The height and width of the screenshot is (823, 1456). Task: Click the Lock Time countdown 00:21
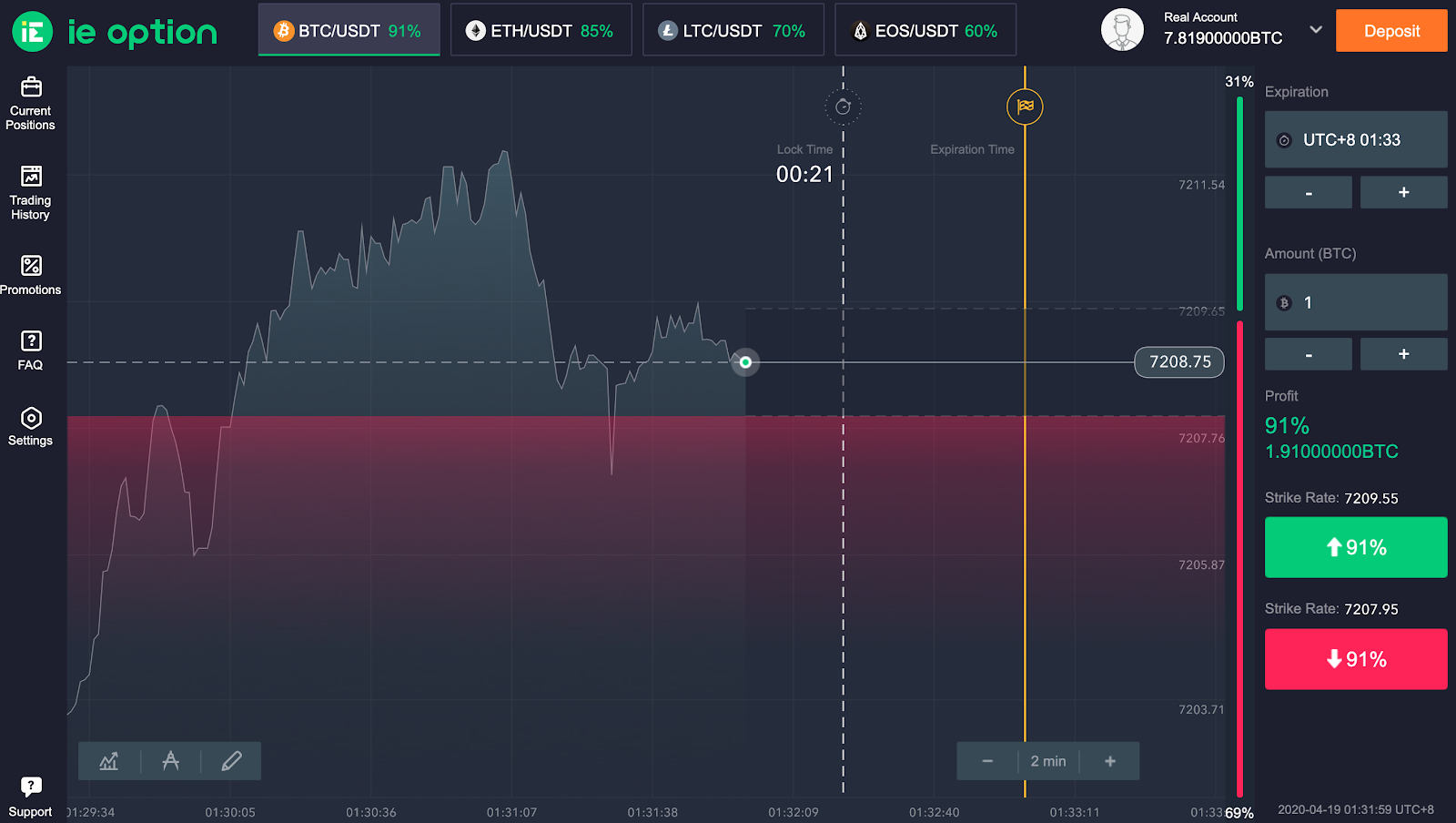pyautogui.click(x=804, y=174)
